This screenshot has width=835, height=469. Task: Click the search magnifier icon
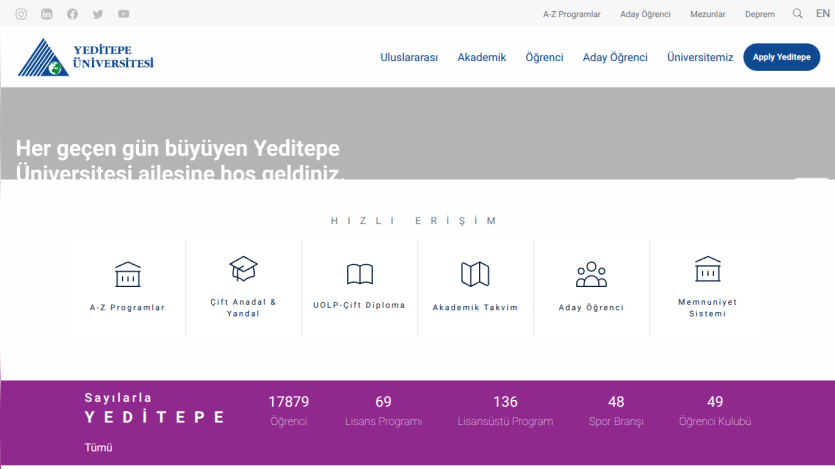(x=797, y=14)
